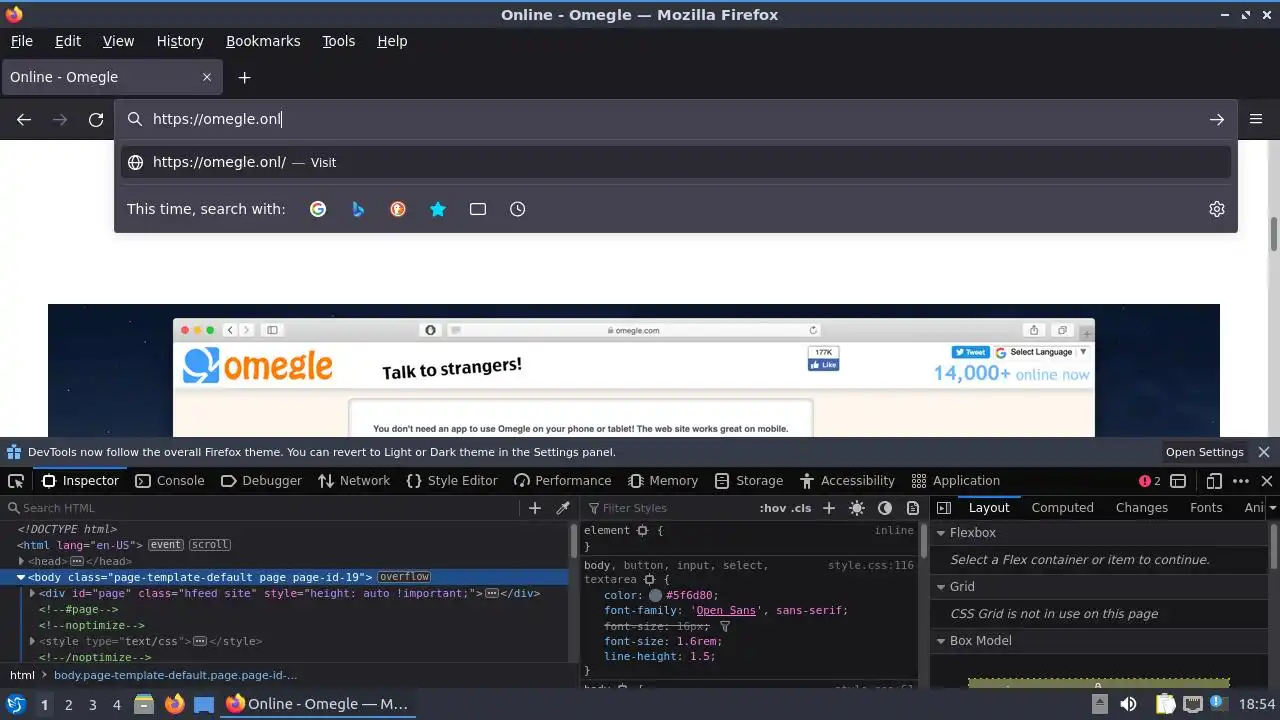Toggle print media simulation for the page

click(912, 508)
